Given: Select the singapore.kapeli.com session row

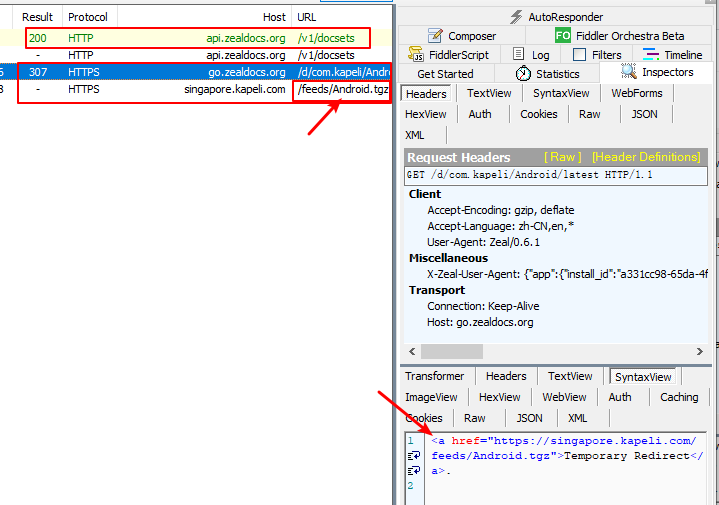Looking at the screenshot, I should [196, 89].
